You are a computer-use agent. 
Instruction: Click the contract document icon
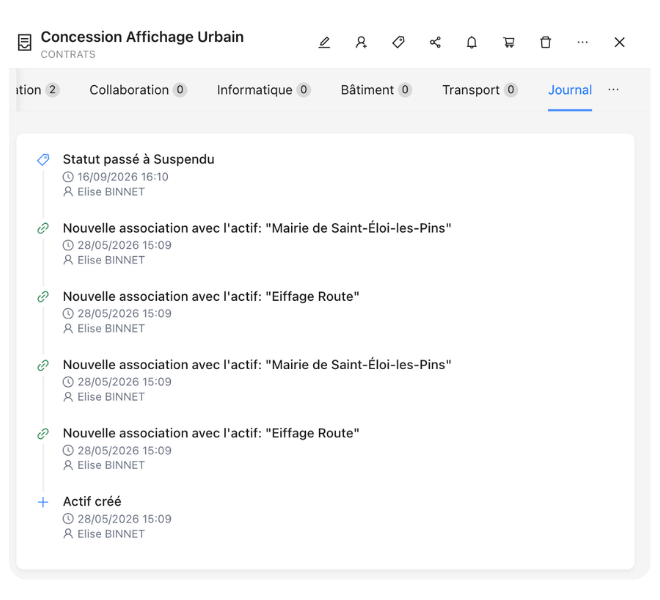click(24, 43)
